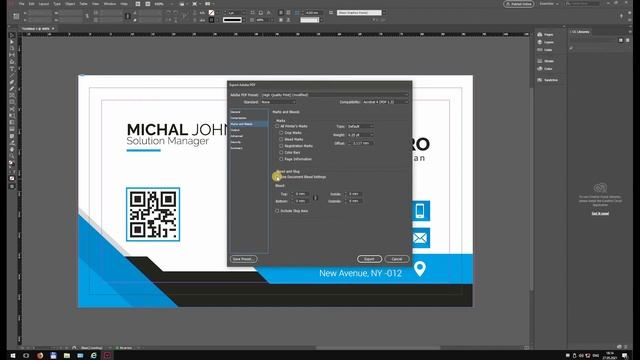
Task: Enable Crop Marks checkbox
Action: pos(281,133)
